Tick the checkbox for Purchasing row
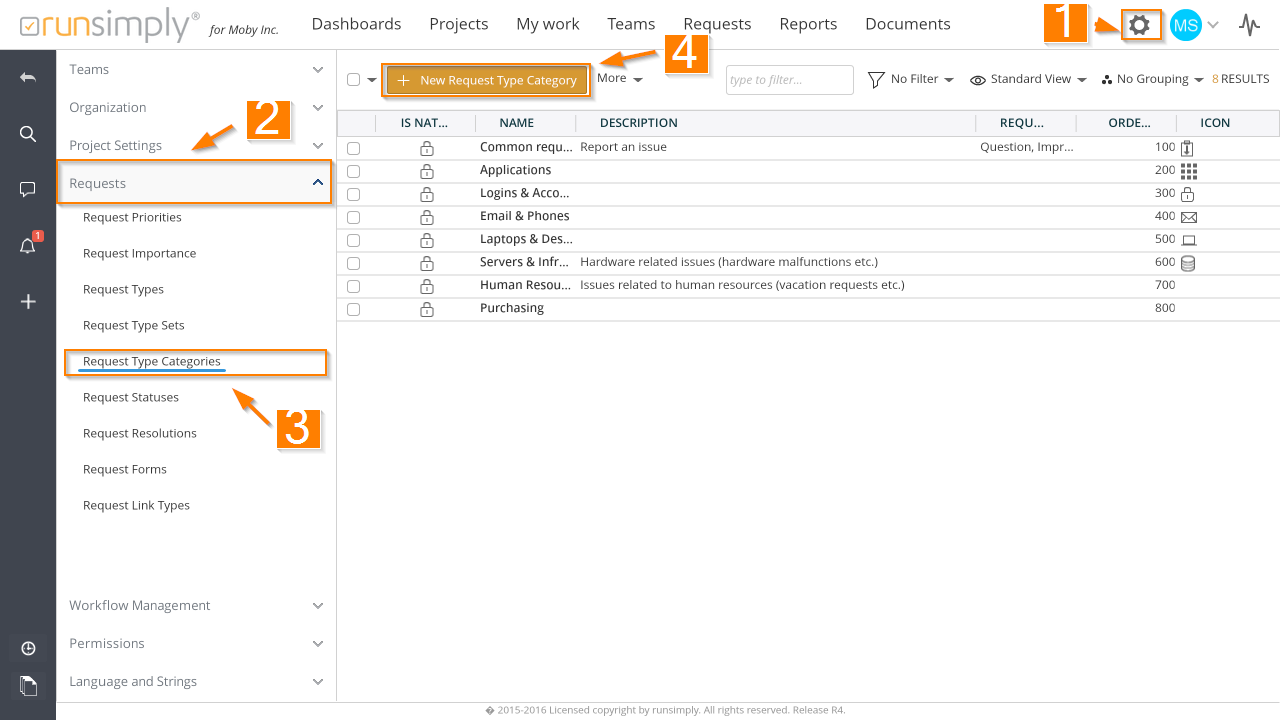This screenshot has height=720, width=1280. (x=353, y=309)
